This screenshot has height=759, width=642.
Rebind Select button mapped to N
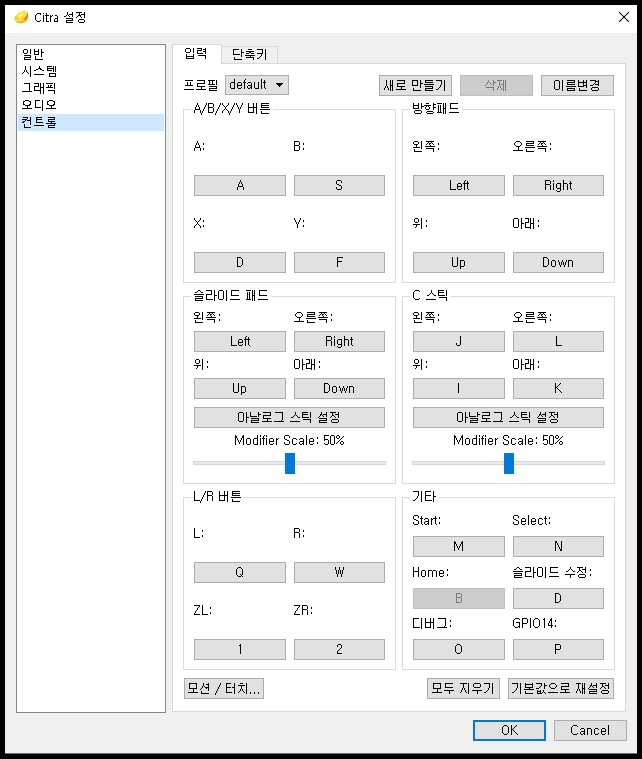(558, 546)
